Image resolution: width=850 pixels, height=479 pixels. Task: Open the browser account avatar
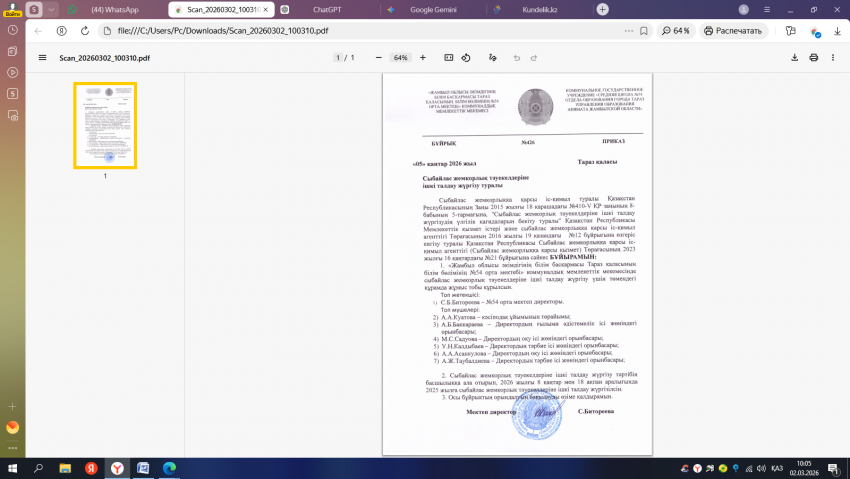744,9
